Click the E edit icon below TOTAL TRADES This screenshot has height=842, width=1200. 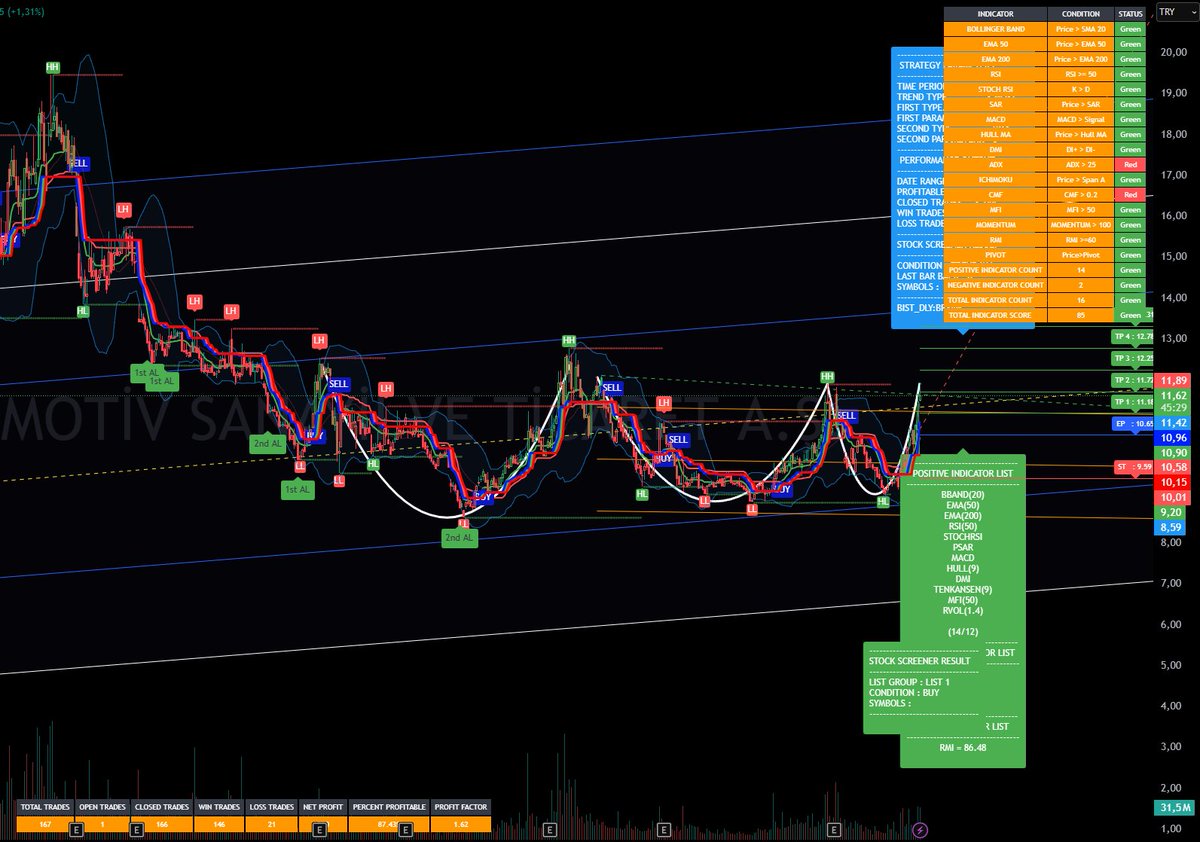click(x=76, y=827)
